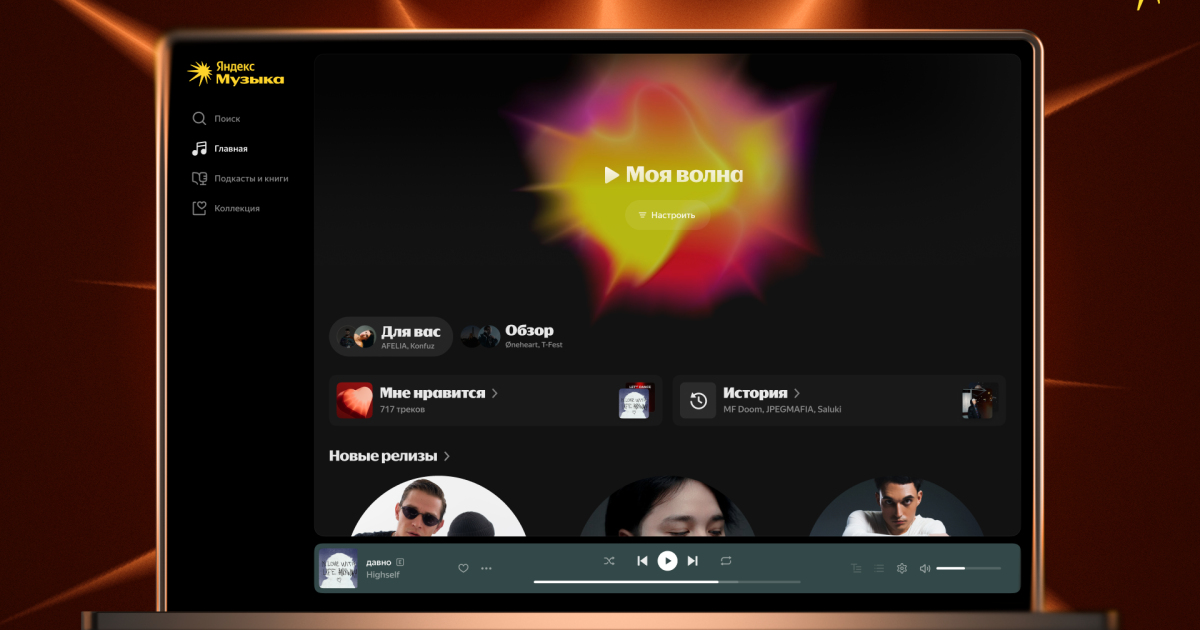The width and height of the screenshot is (1200, 630).
Task: Toggle repeat mode in player
Action: [726, 561]
